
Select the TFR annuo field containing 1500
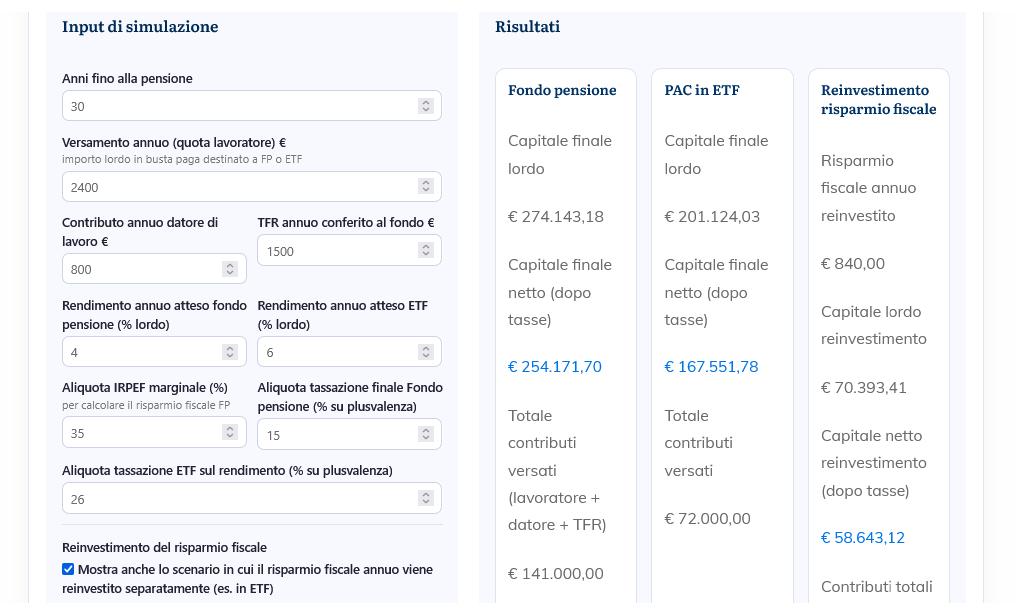tap(335, 251)
